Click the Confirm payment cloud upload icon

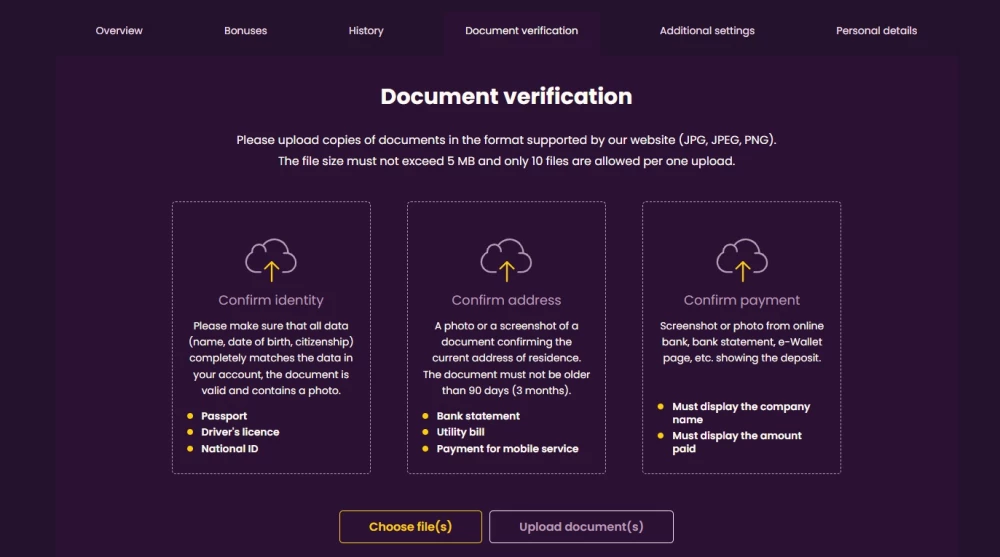[x=742, y=260]
